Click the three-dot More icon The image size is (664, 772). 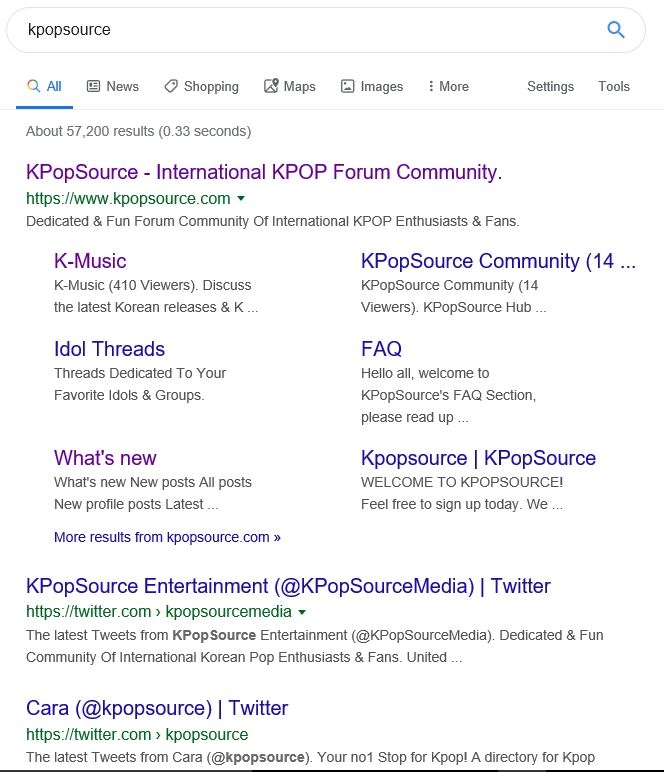coord(431,86)
